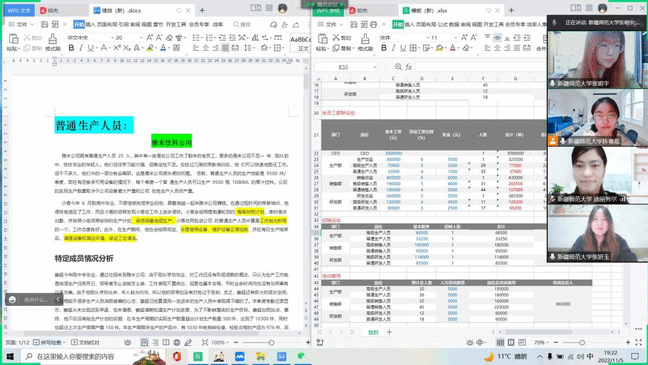Apply text highlight color in the document ribbon

tap(150, 48)
